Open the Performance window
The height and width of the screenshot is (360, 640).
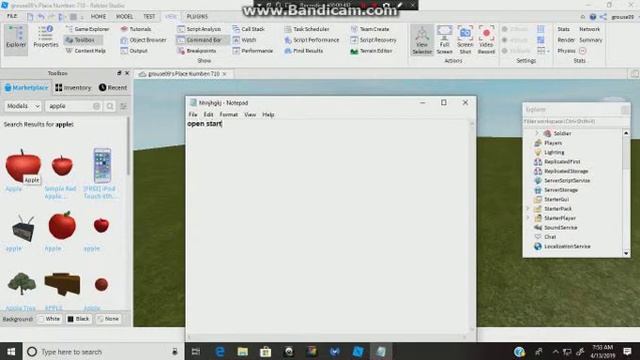tap(252, 51)
